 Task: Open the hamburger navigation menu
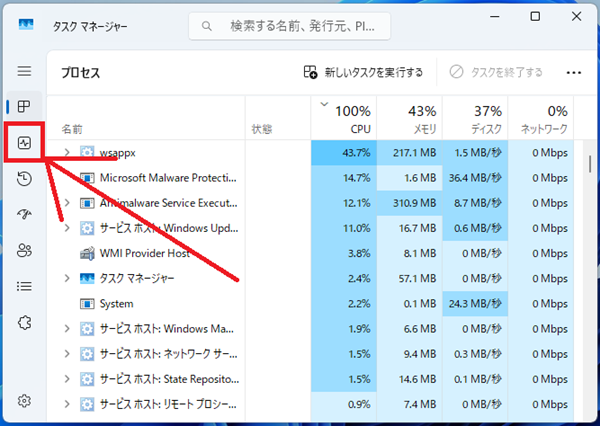[24, 71]
